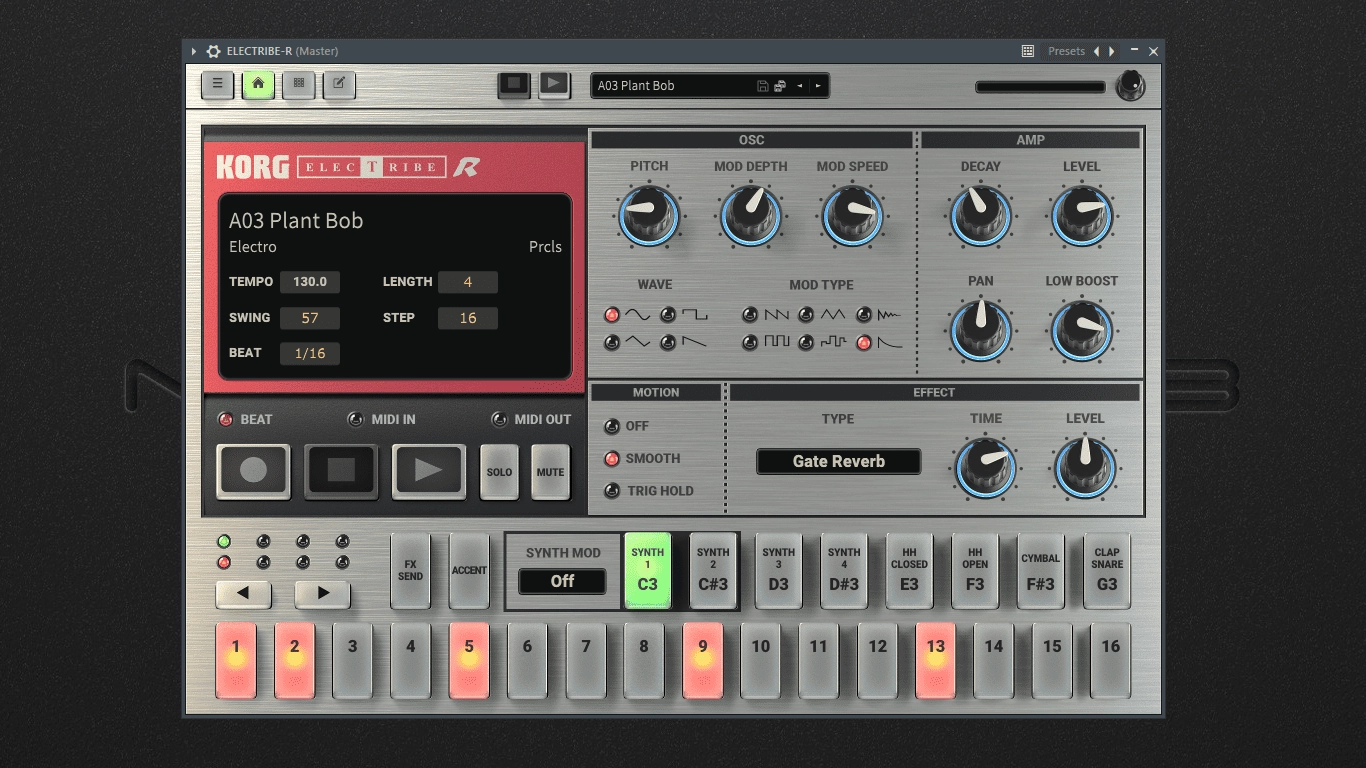1366x768 pixels.
Task: Click the AMP Decay knob
Action: [980, 216]
